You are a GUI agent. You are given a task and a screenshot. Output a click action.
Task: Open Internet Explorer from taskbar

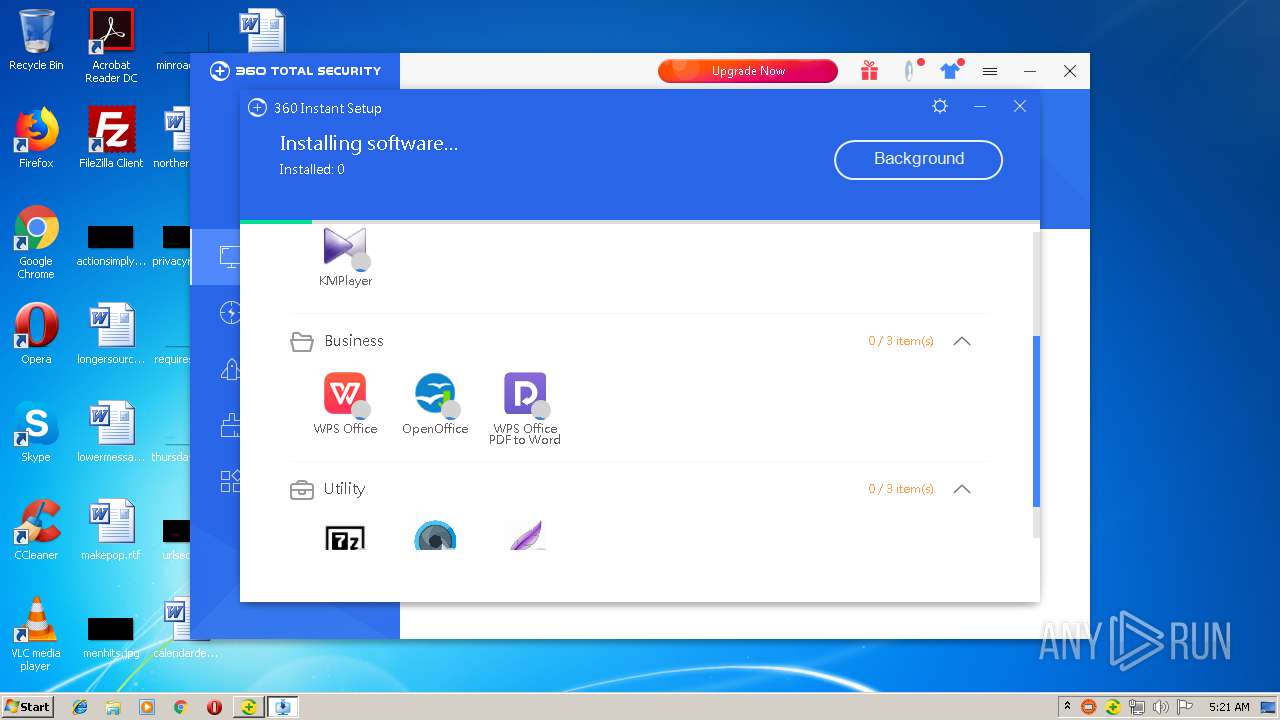pos(80,707)
